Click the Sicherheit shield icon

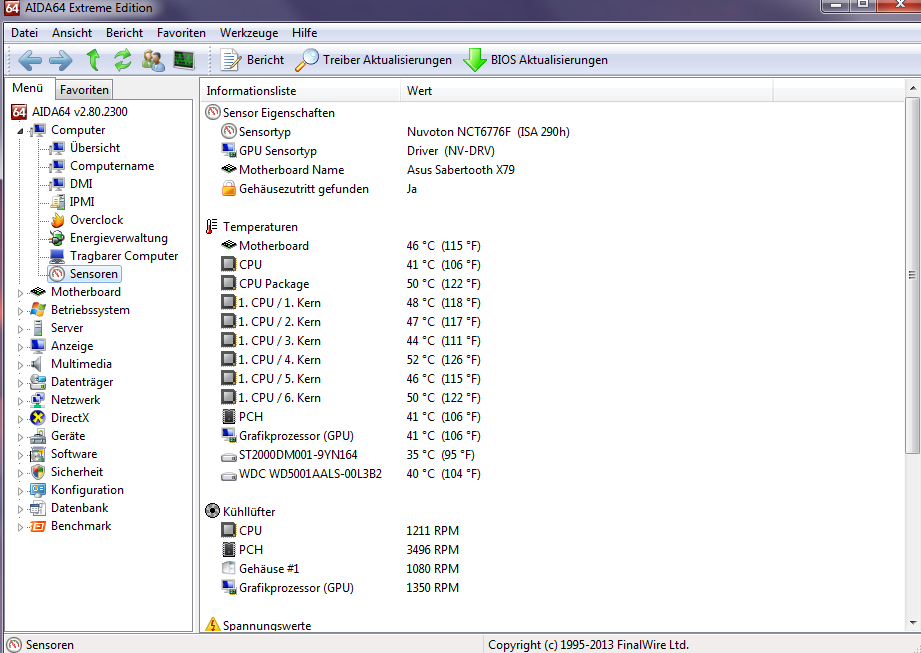click(x=38, y=472)
